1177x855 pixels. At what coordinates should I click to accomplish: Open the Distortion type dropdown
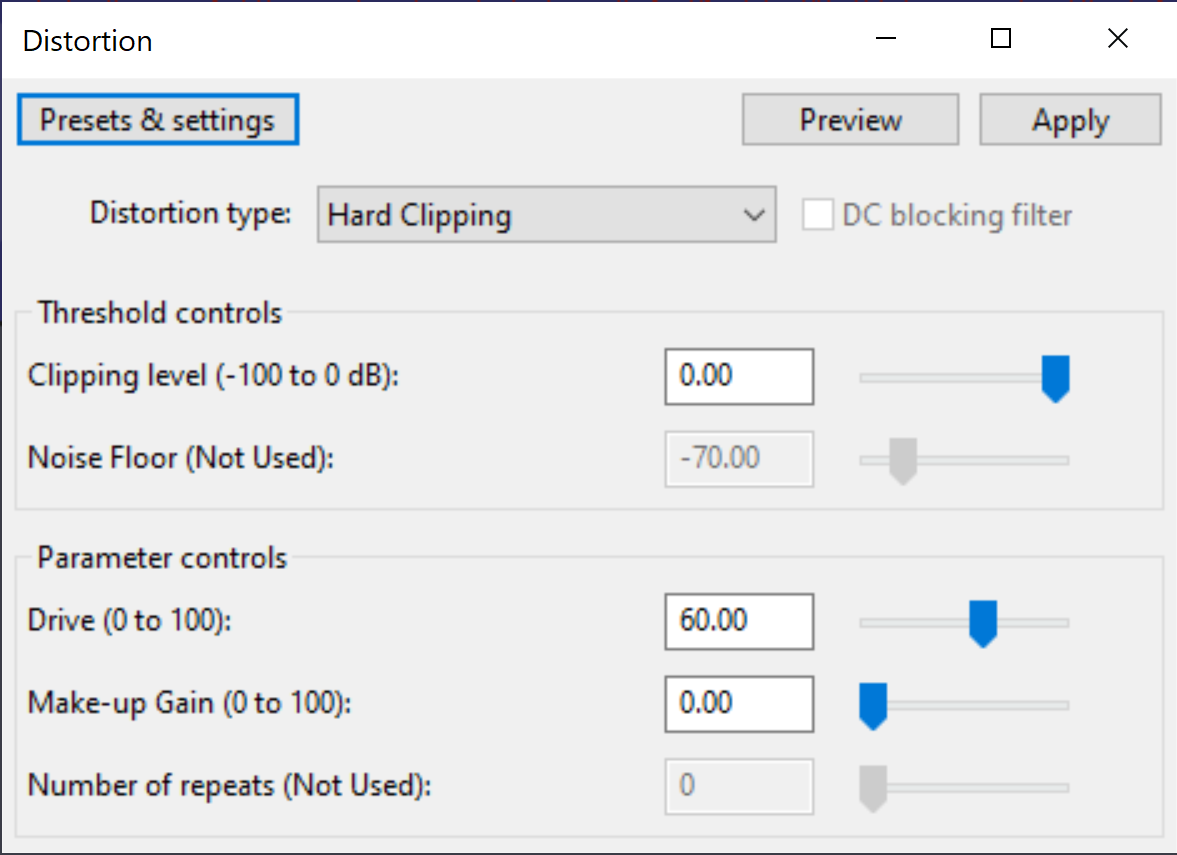tap(546, 215)
